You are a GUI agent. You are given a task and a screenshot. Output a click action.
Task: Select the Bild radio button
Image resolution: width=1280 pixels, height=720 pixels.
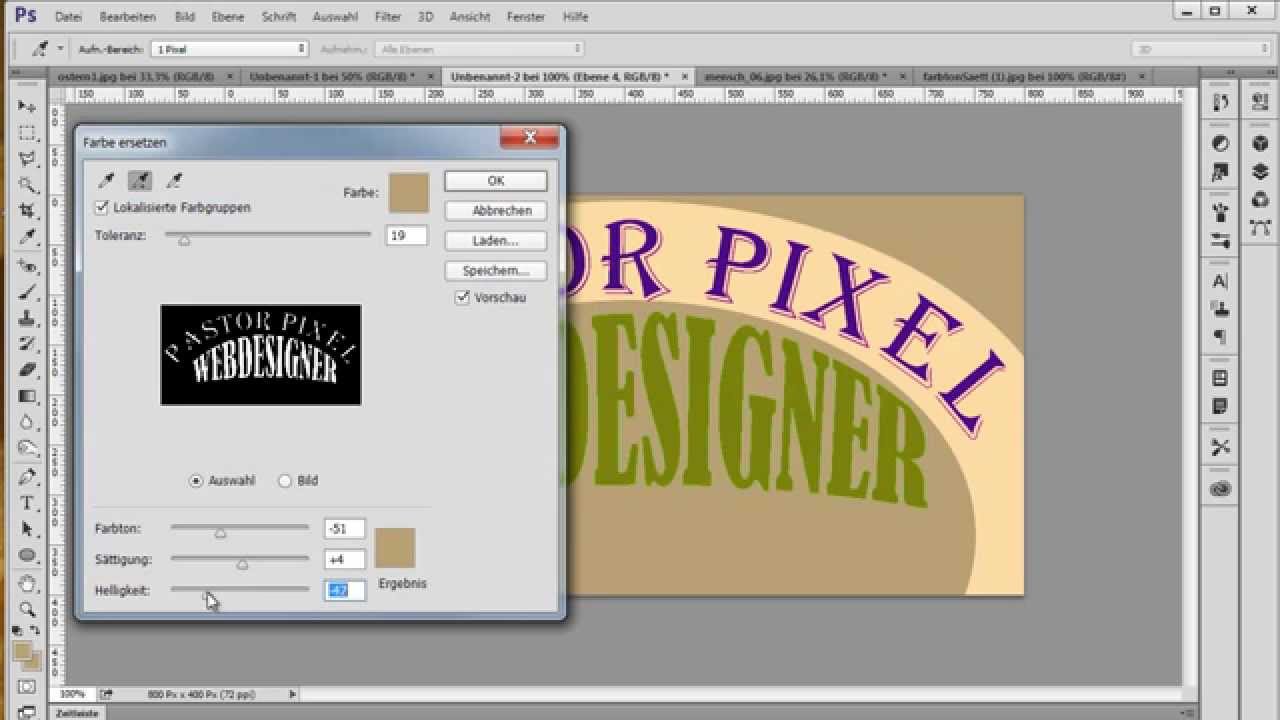pyautogui.click(x=285, y=481)
